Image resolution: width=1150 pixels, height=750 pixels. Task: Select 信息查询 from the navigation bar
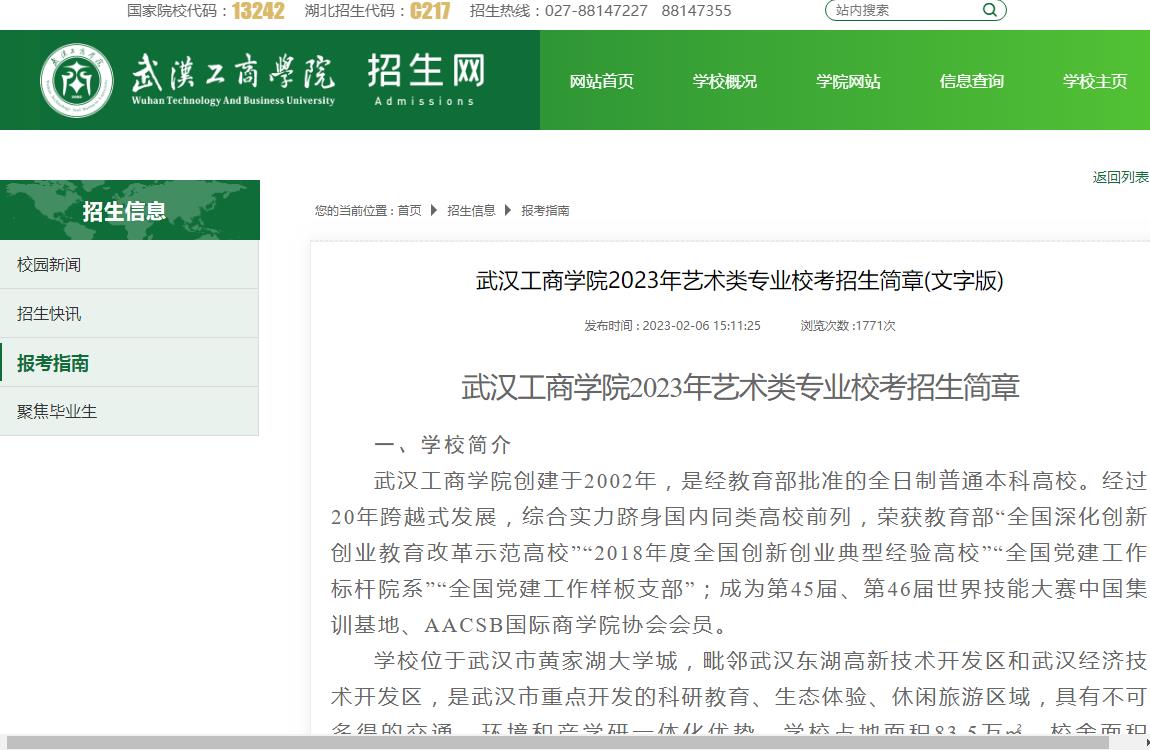(971, 81)
